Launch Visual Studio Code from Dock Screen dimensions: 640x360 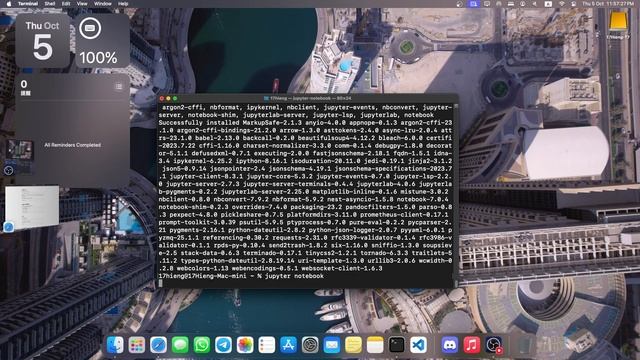click(418, 345)
